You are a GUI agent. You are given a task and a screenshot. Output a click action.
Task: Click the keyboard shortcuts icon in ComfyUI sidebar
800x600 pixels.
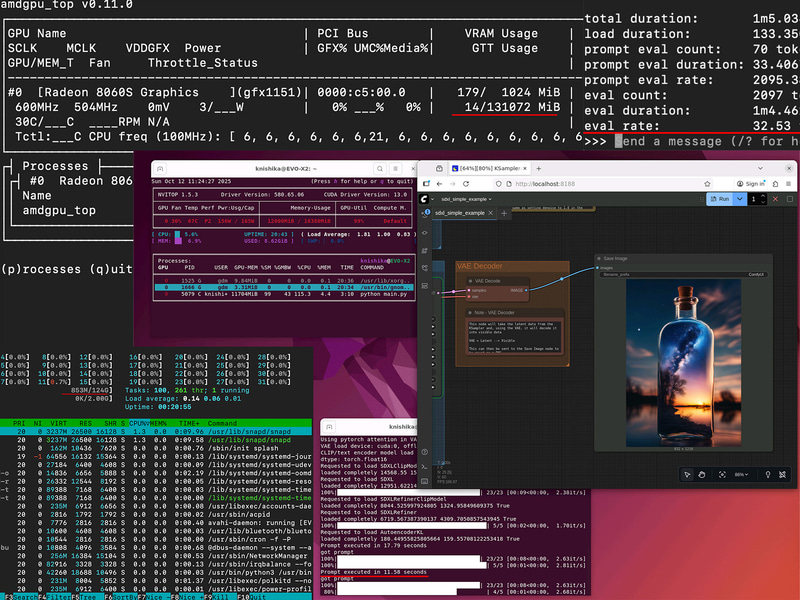(x=424, y=481)
